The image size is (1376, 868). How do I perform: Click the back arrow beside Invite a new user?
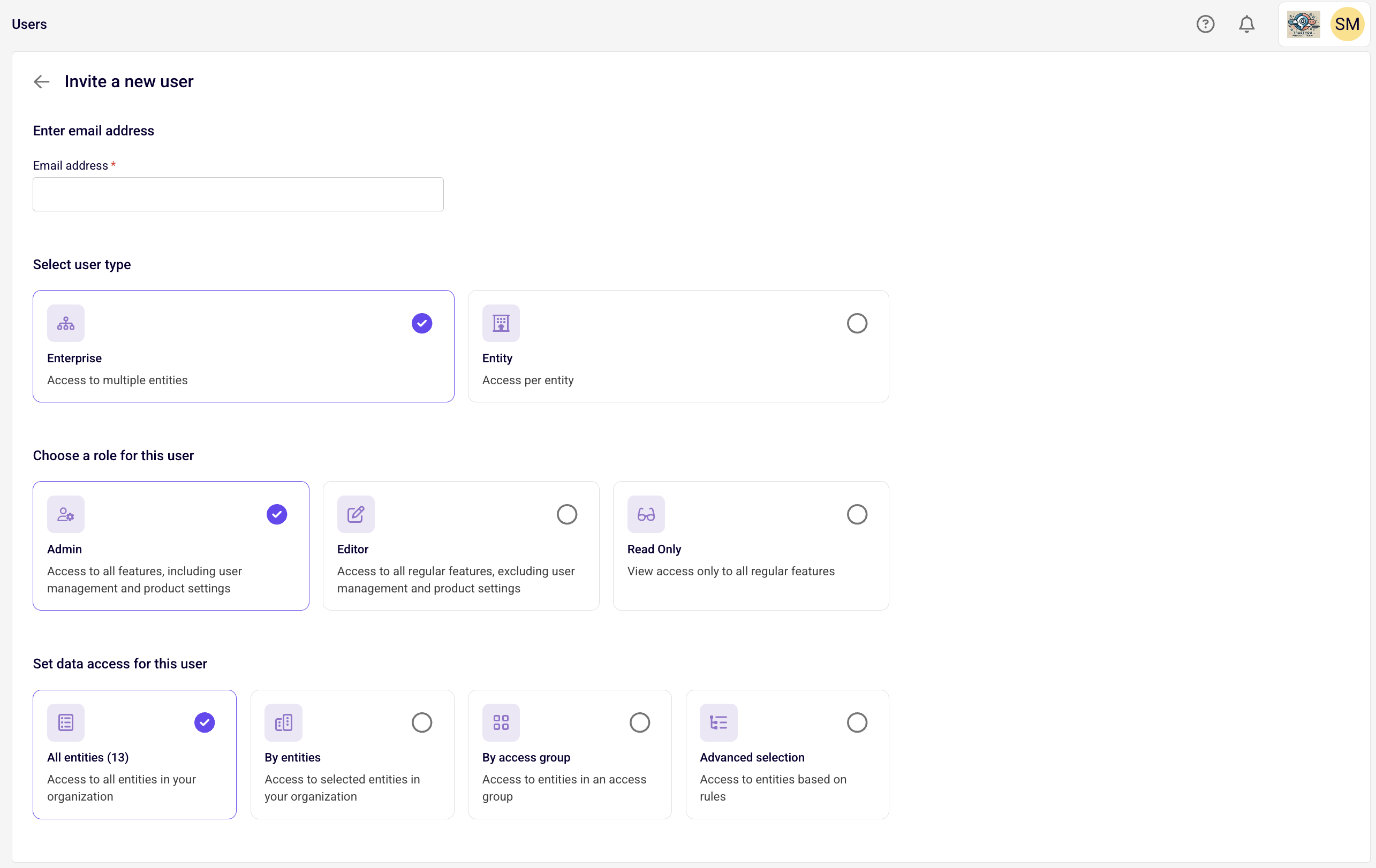pos(42,82)
